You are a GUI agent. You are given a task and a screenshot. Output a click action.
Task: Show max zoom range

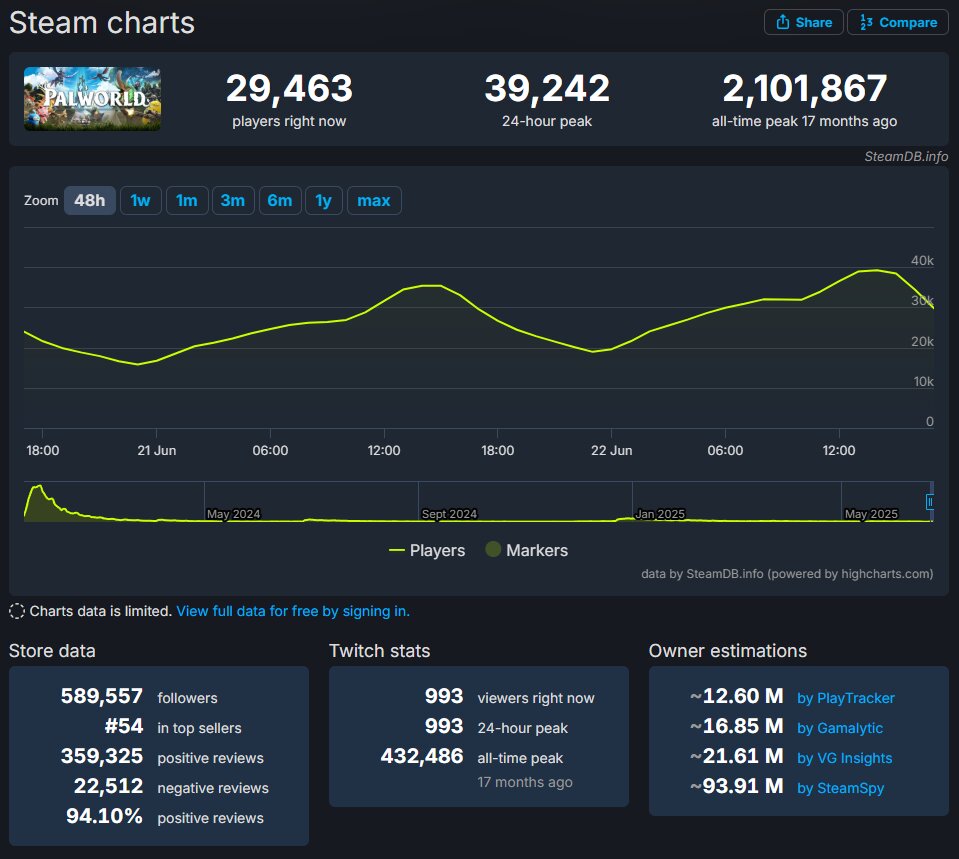coord(374,201)
